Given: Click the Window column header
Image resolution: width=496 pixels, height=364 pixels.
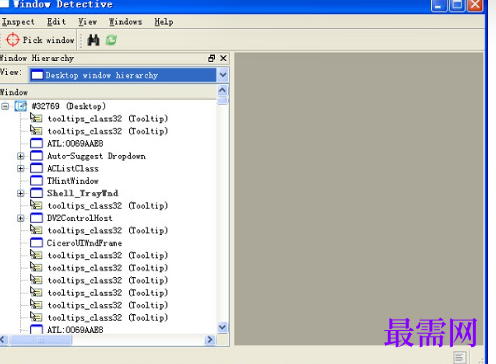Looking at the screenshot, I should pyautogui.click(x=108, y=92).
